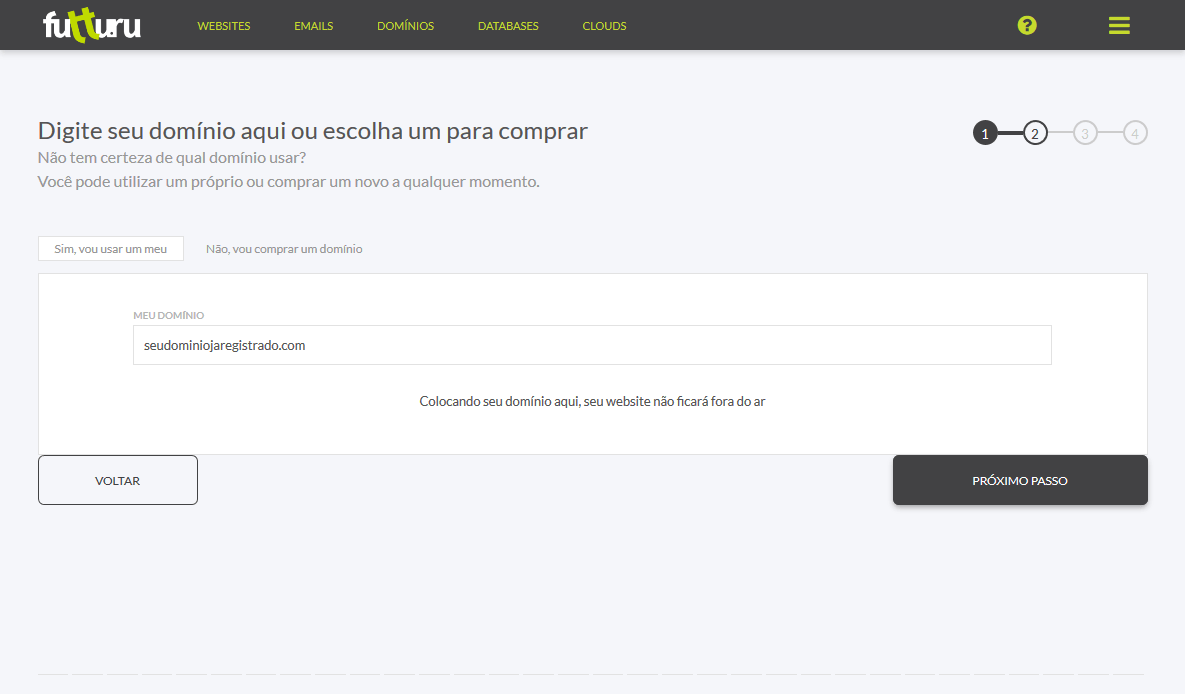Viewport: 1185px width, 694px height.
Task: Click the 'Colocando seu domínio aqui' hint text
Action: click(x=592, y=401)
